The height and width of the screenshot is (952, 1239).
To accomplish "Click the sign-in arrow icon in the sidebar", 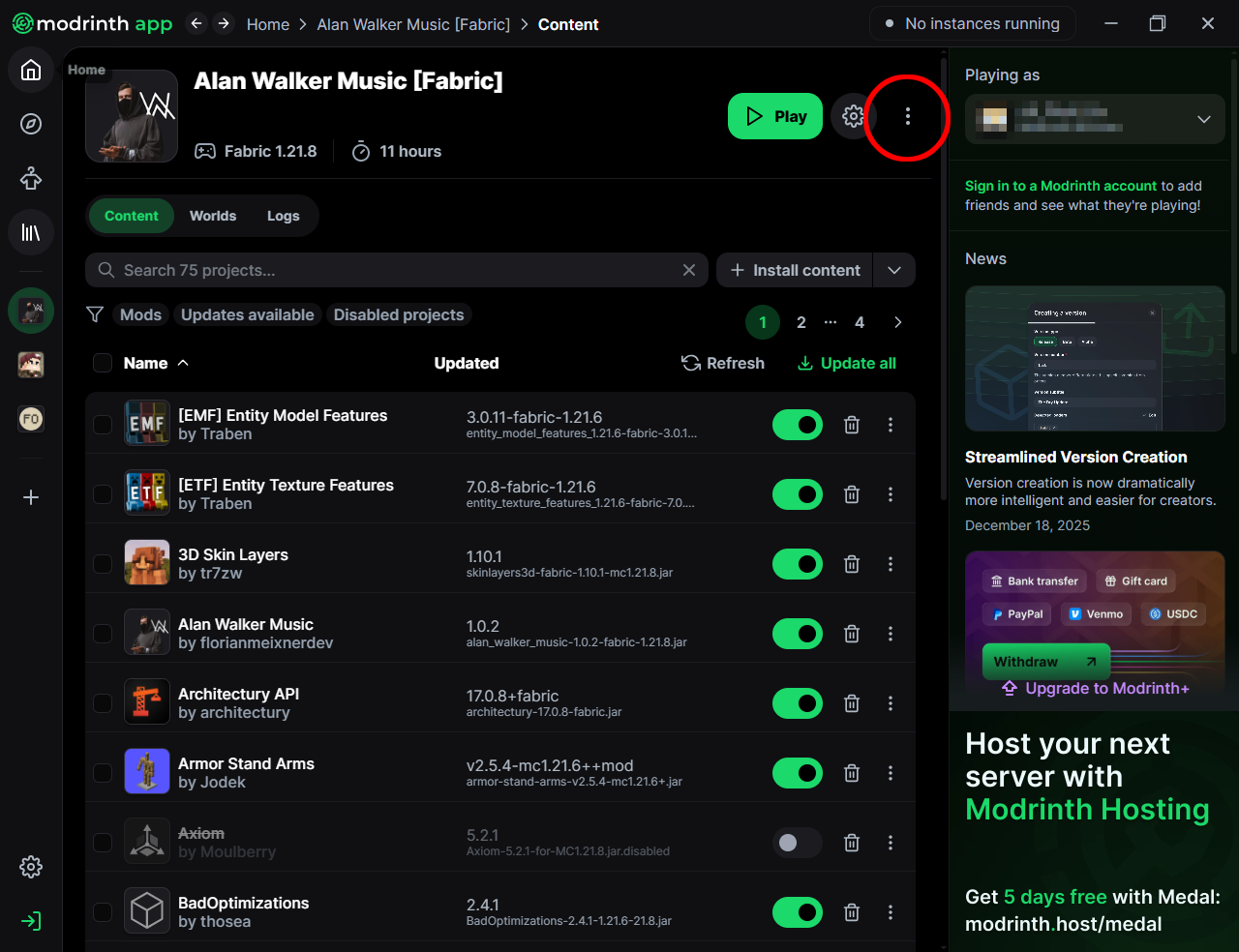I will click(31, 921).
